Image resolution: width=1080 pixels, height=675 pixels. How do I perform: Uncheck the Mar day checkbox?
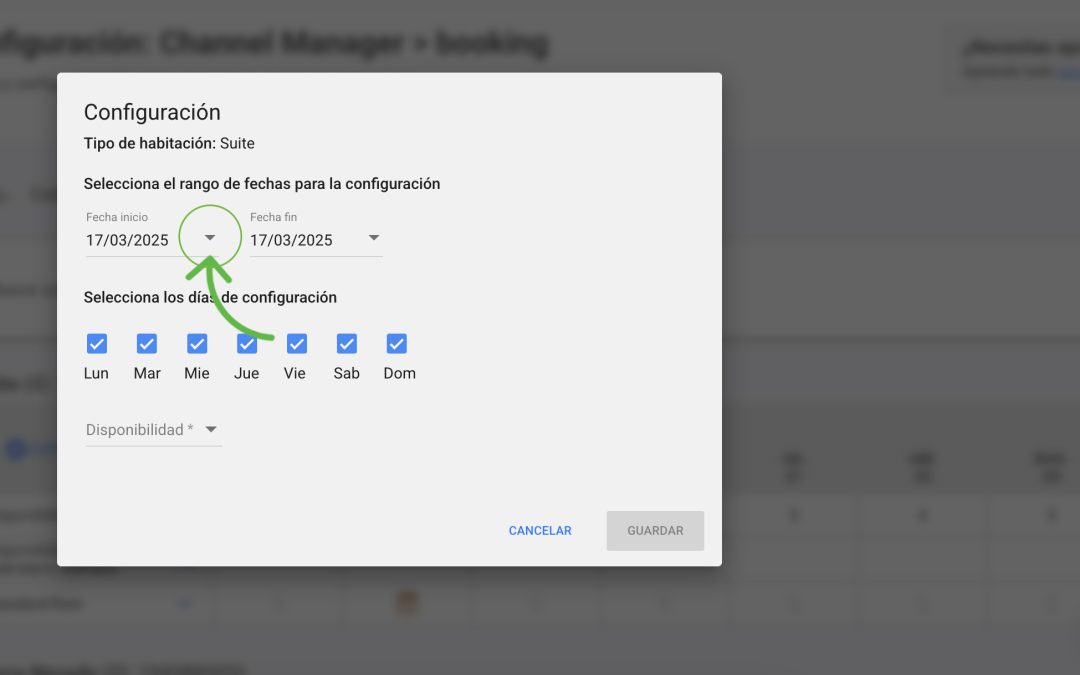(147, 343)
